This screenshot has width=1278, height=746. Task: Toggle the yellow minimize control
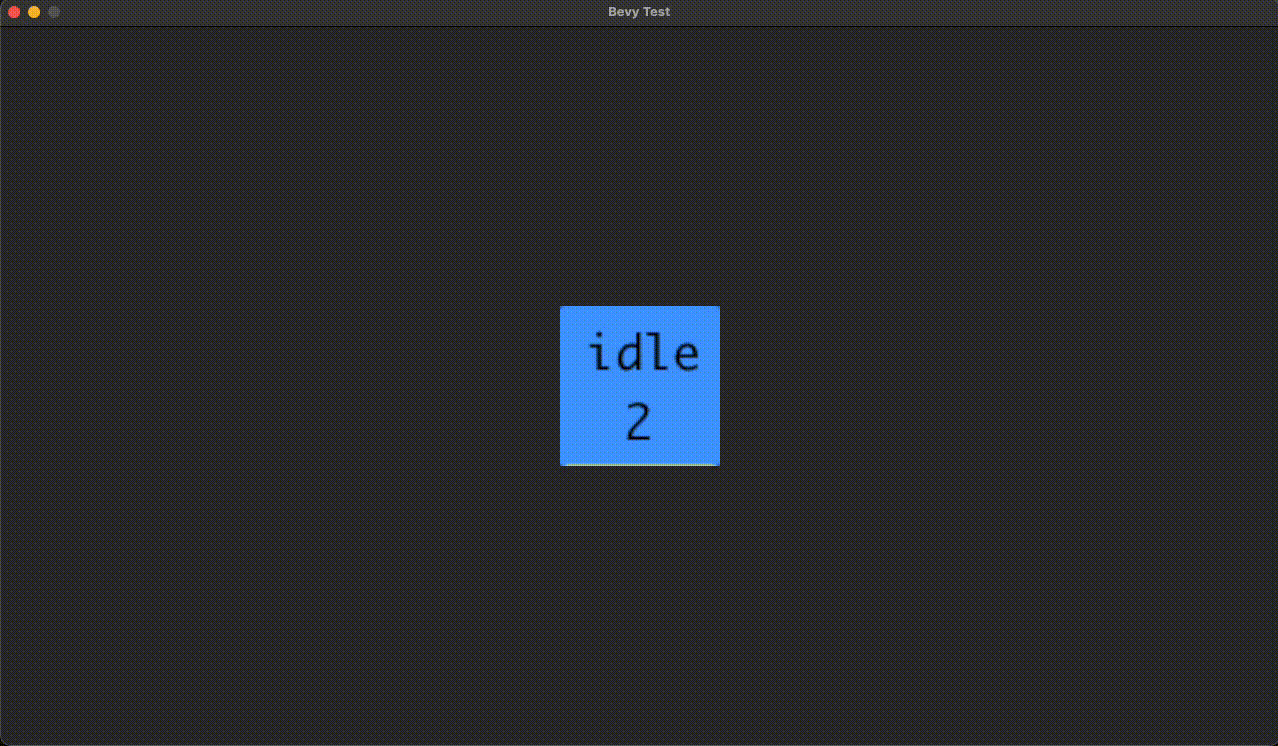[33, 12]
